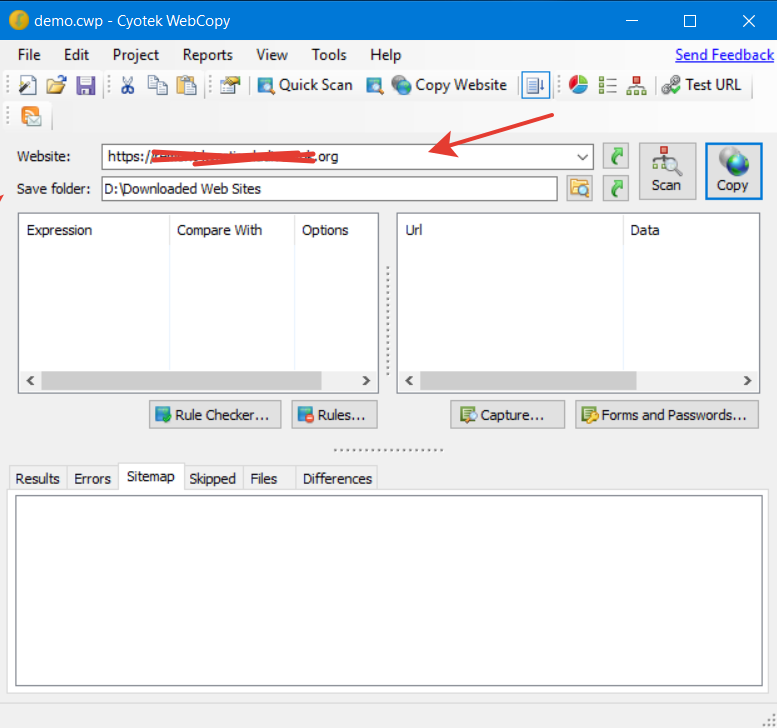Click the Rules... button

[x=334, y=415]
